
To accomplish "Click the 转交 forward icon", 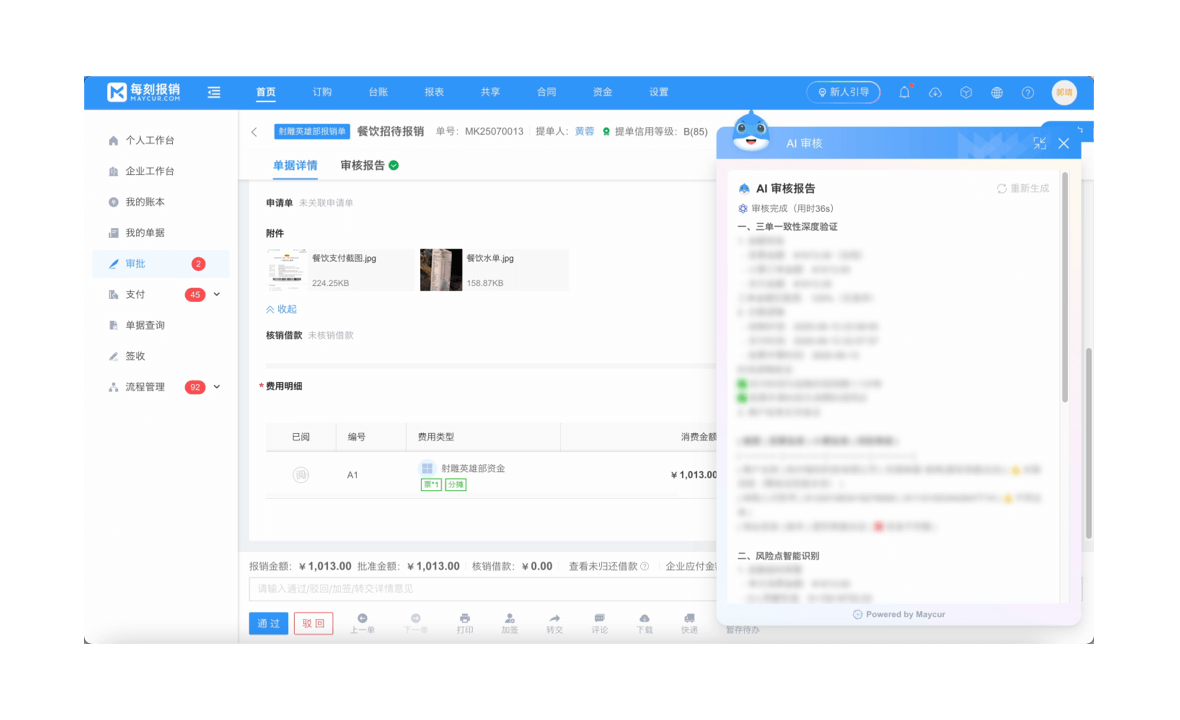I will (554, 623).
